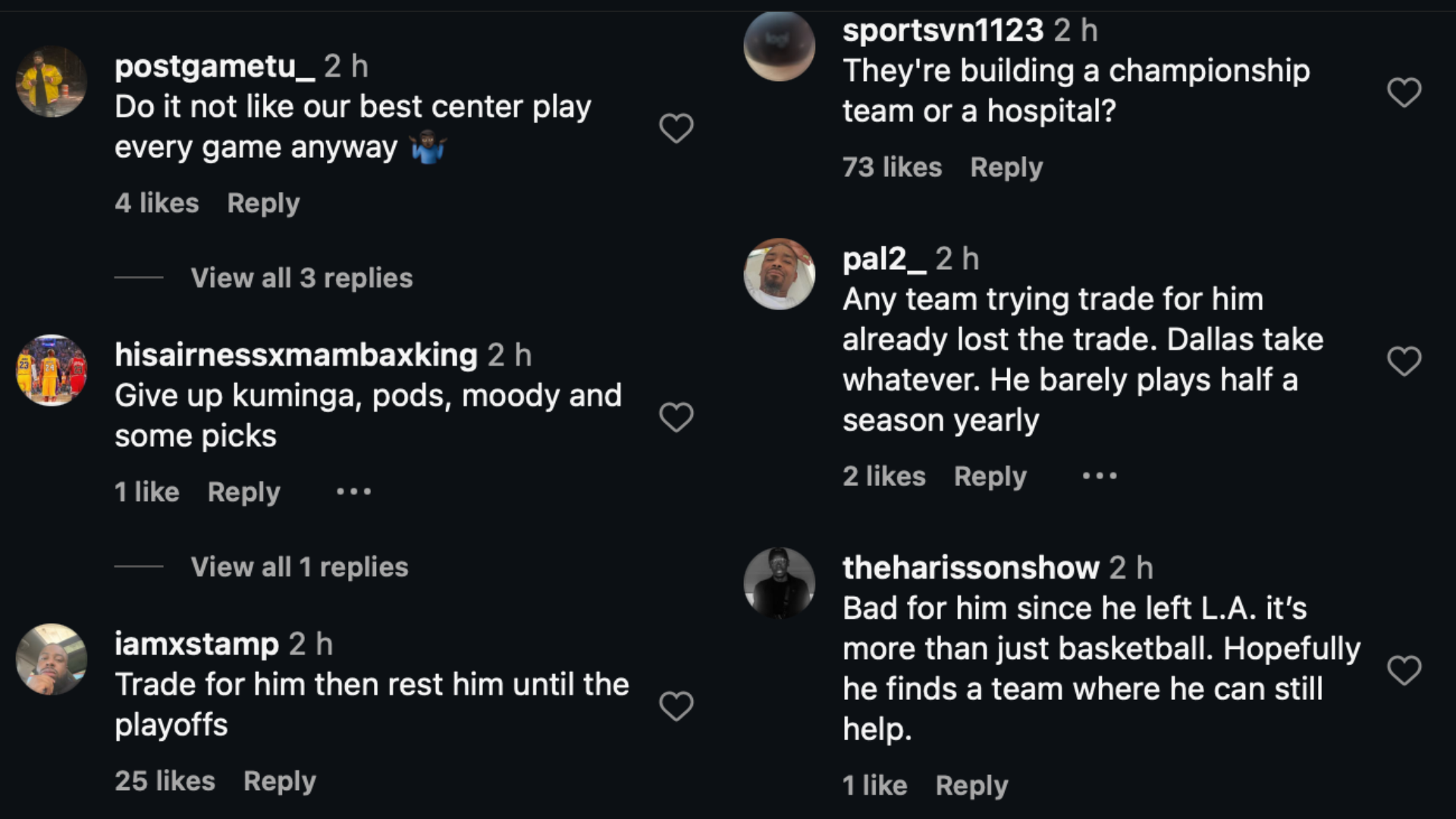Viewport: 1456px width, 819px height.
Task: Open theharissonshow username link
Action: (x=971, y=568)
